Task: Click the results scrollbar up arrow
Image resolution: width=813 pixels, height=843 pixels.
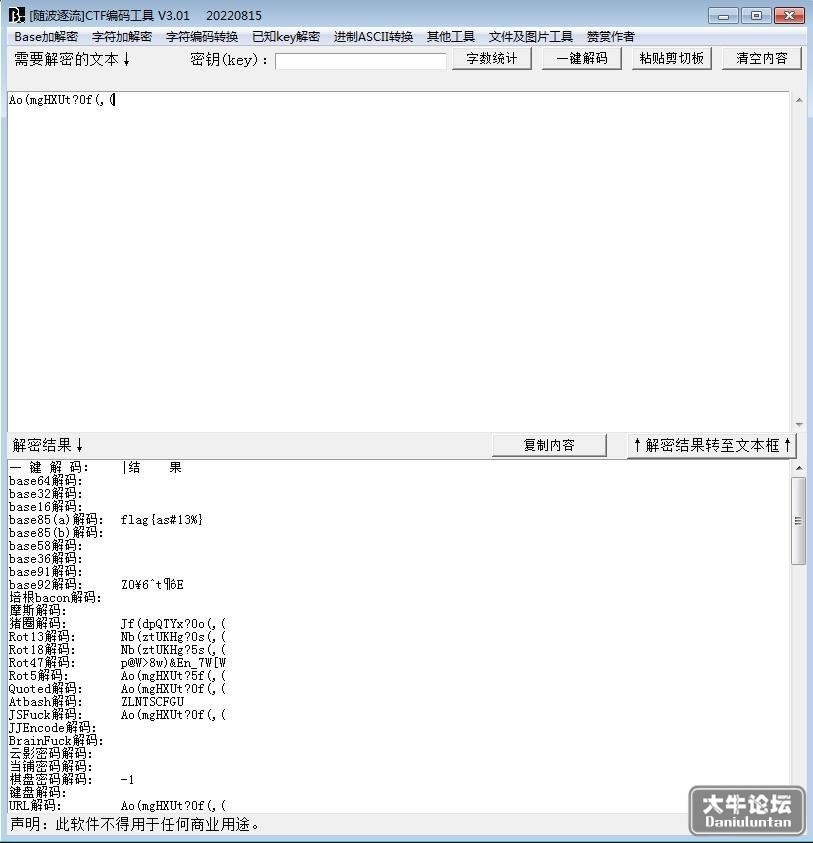Action: [x=798, y=468]
